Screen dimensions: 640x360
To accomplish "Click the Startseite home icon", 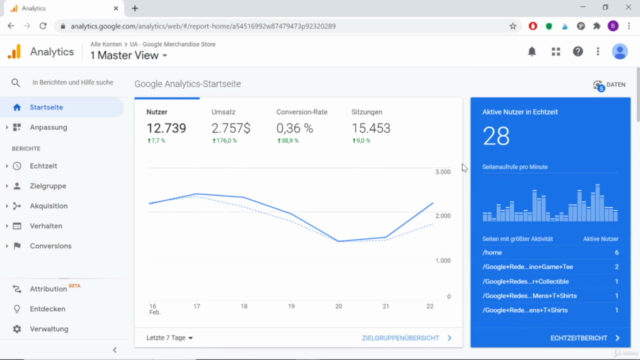I will 17,107.
